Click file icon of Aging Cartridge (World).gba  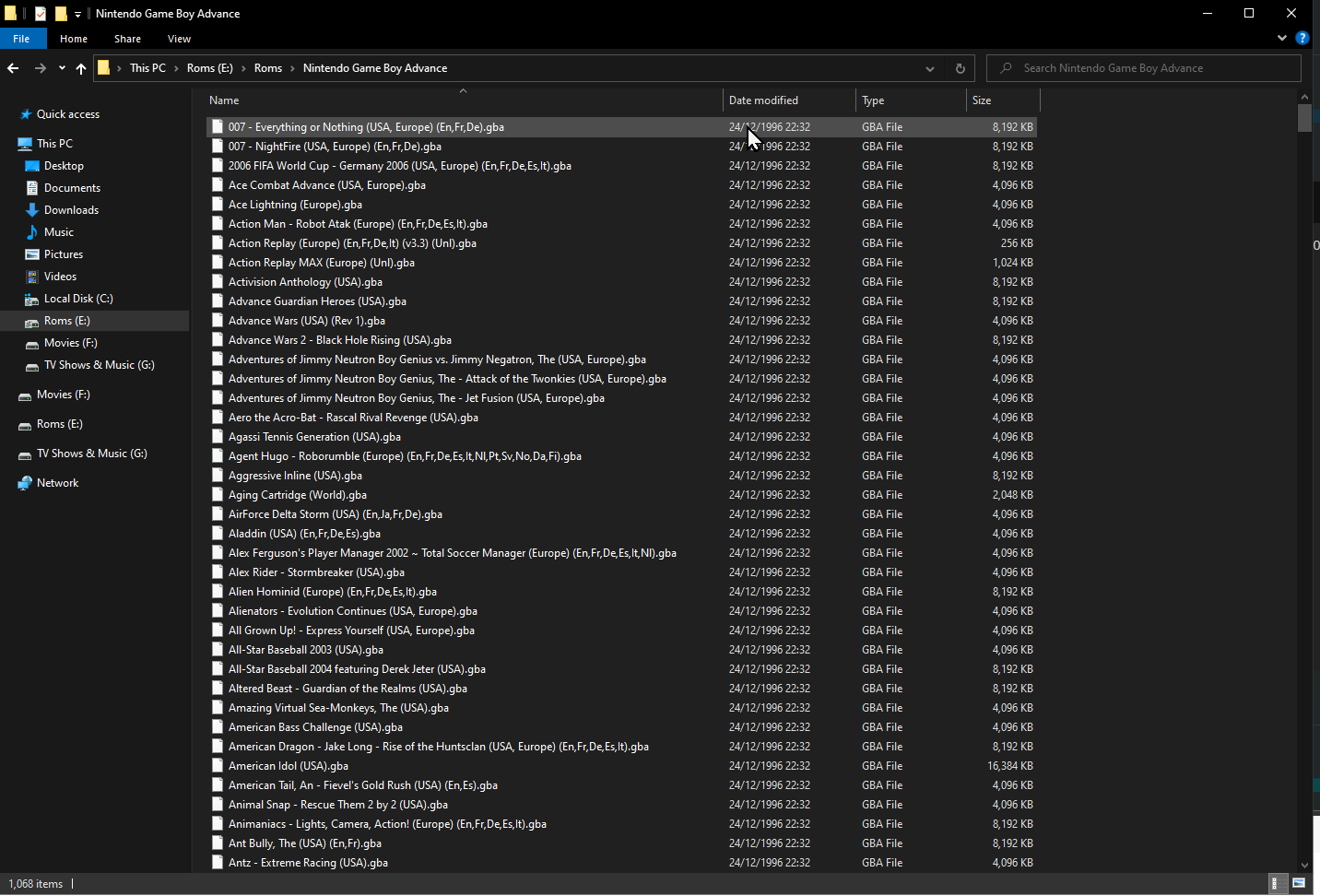(218, 495)
